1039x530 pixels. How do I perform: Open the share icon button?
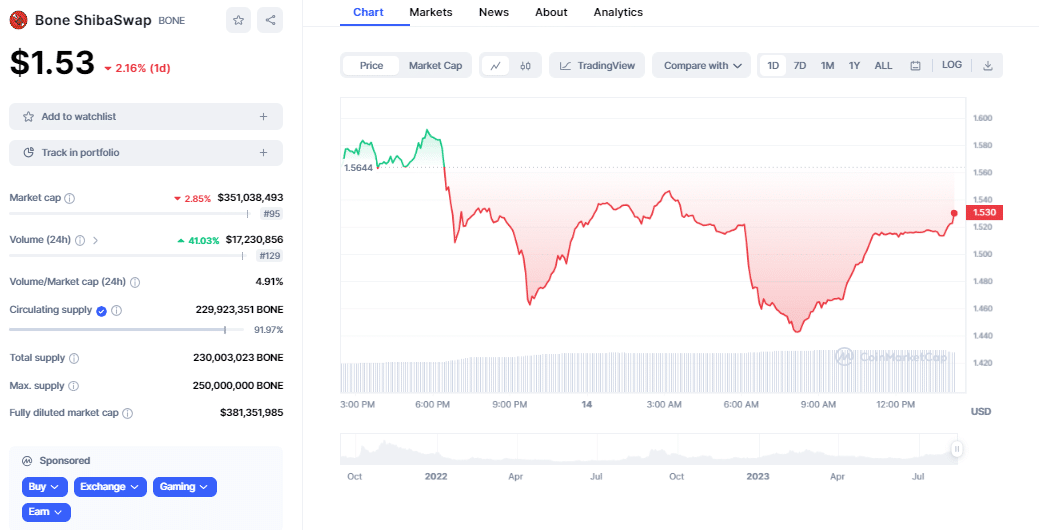tap(270, 20)
